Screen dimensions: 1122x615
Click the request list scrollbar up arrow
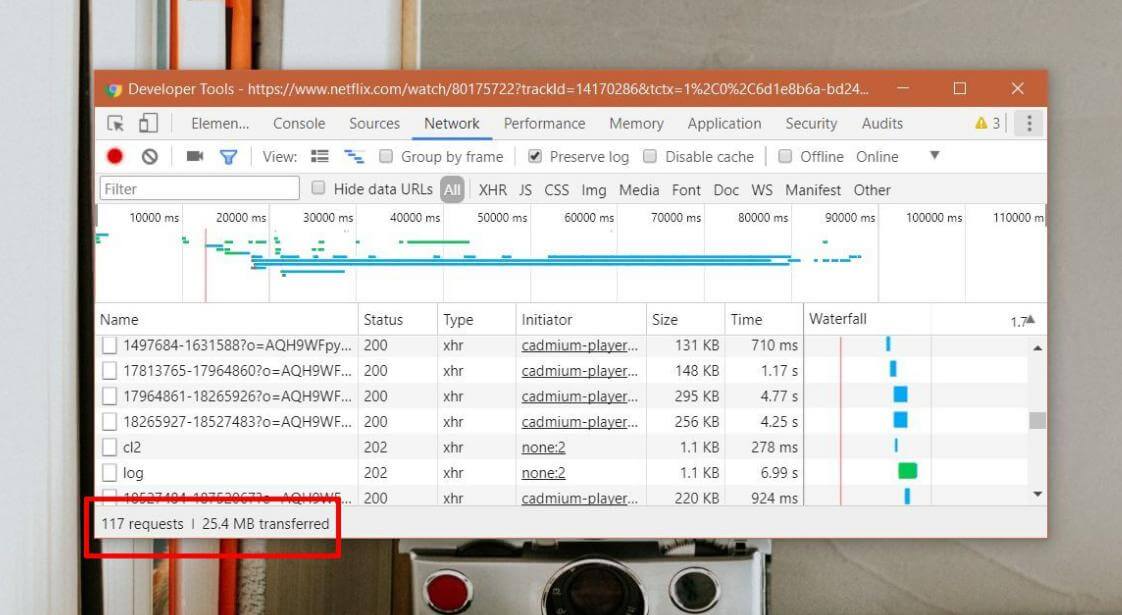click(1038, 348)
